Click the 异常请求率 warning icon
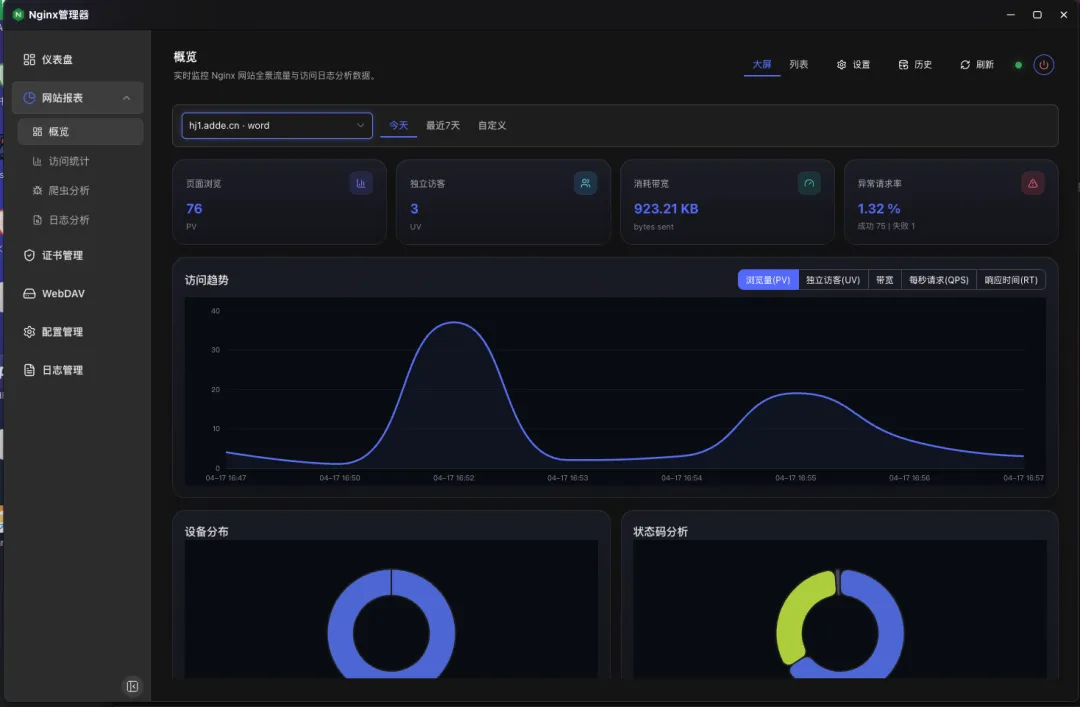 click(1032, 183)
